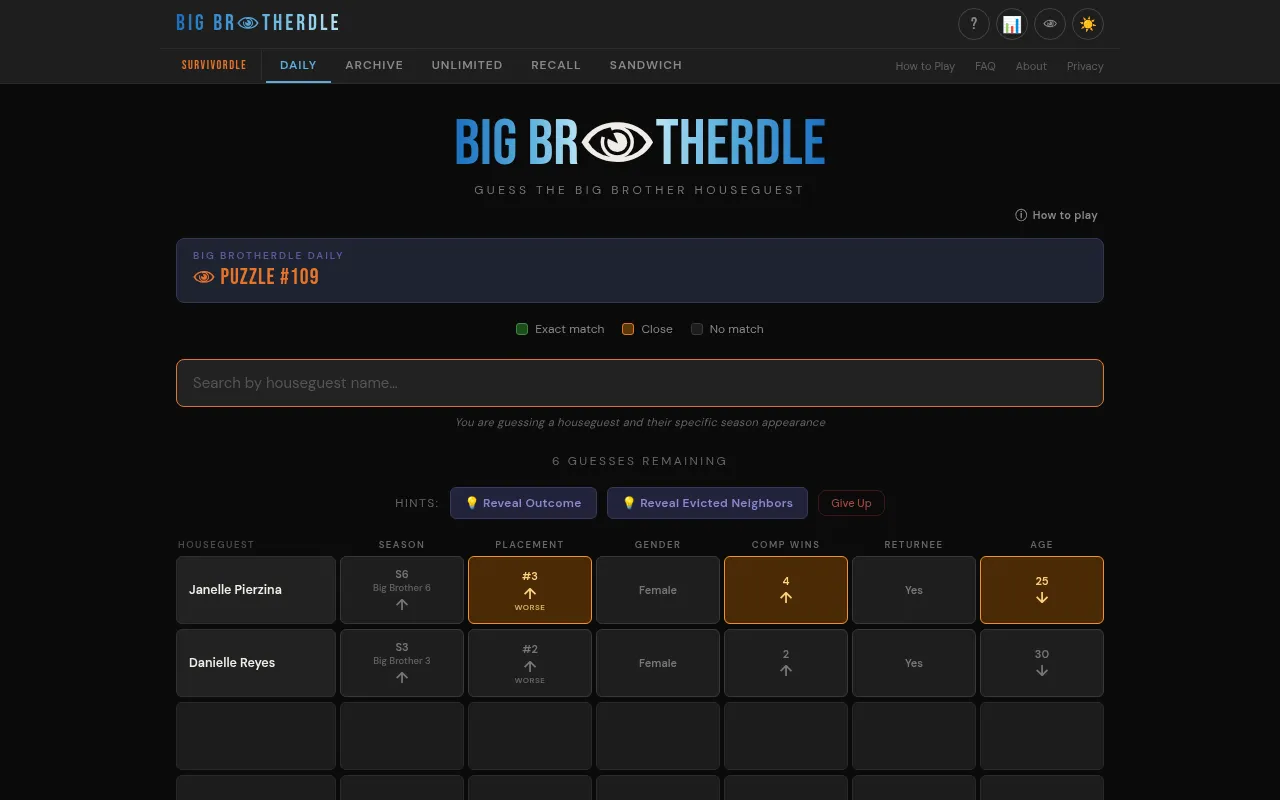Click the age 25 cell
1280x800 pixels.
pos(1042,590)
